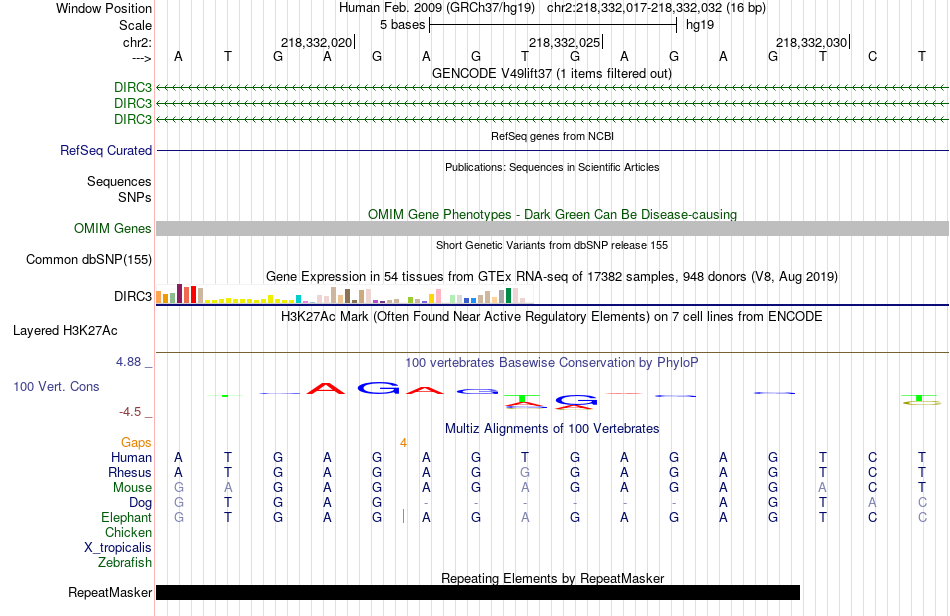Open 100 vertebrates Basewise Conservation by PhyloP title
950x616 pixels.
click(x=552, y=363)
